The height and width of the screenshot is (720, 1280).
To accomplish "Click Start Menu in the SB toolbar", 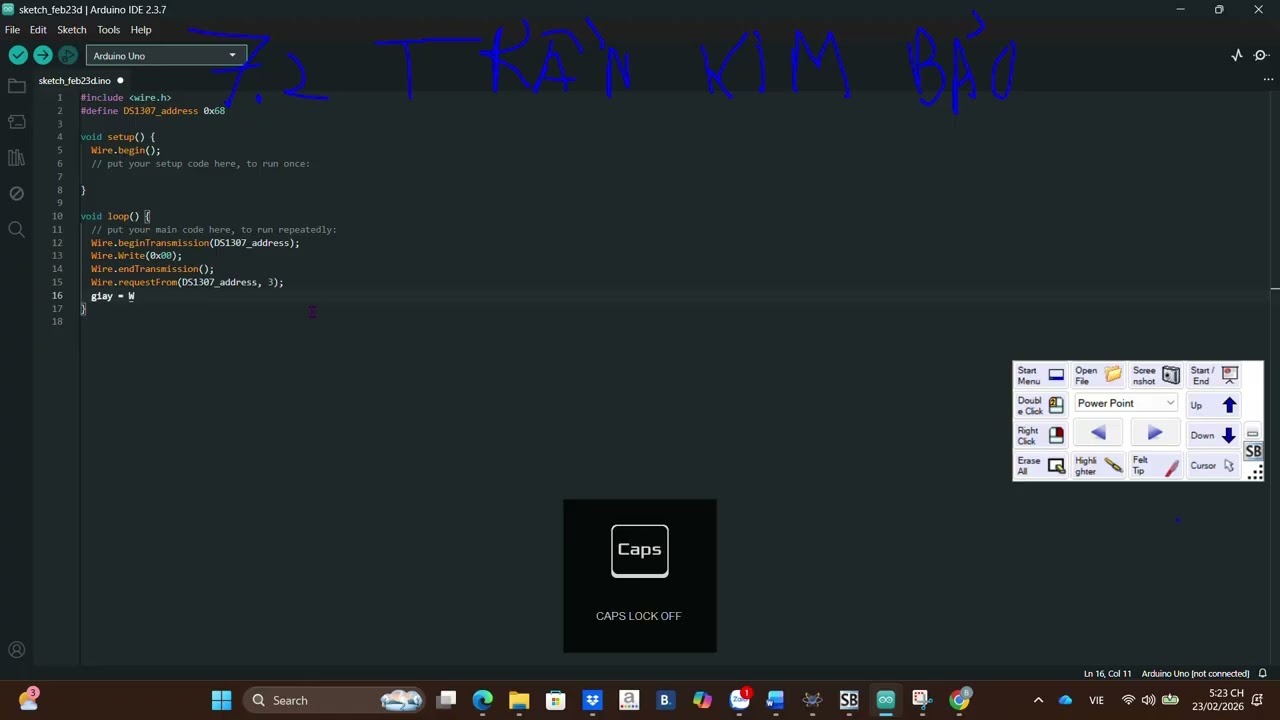I will (x=1041, y=375).
